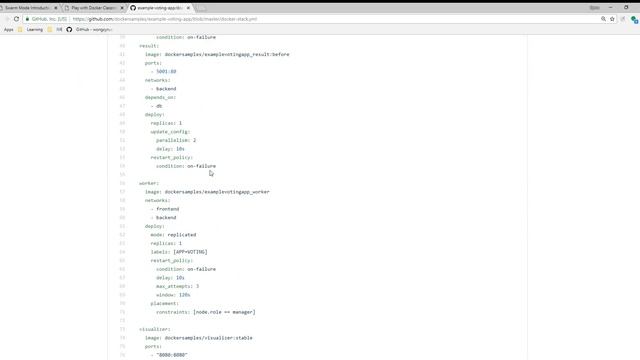Click the '- frontend' network line
This screenshot has height=360, width=640.
(165, 209)
